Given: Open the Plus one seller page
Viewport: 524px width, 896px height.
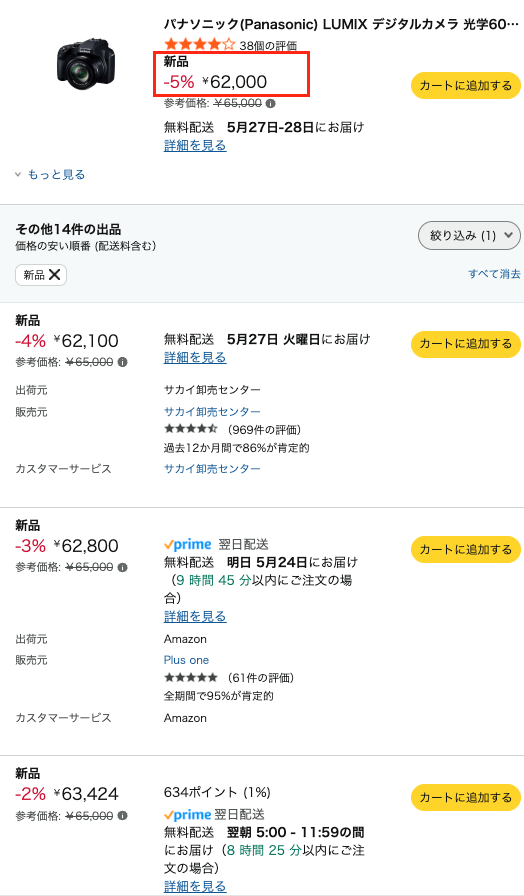Looking at the screenshot, I should click(186, 660).
